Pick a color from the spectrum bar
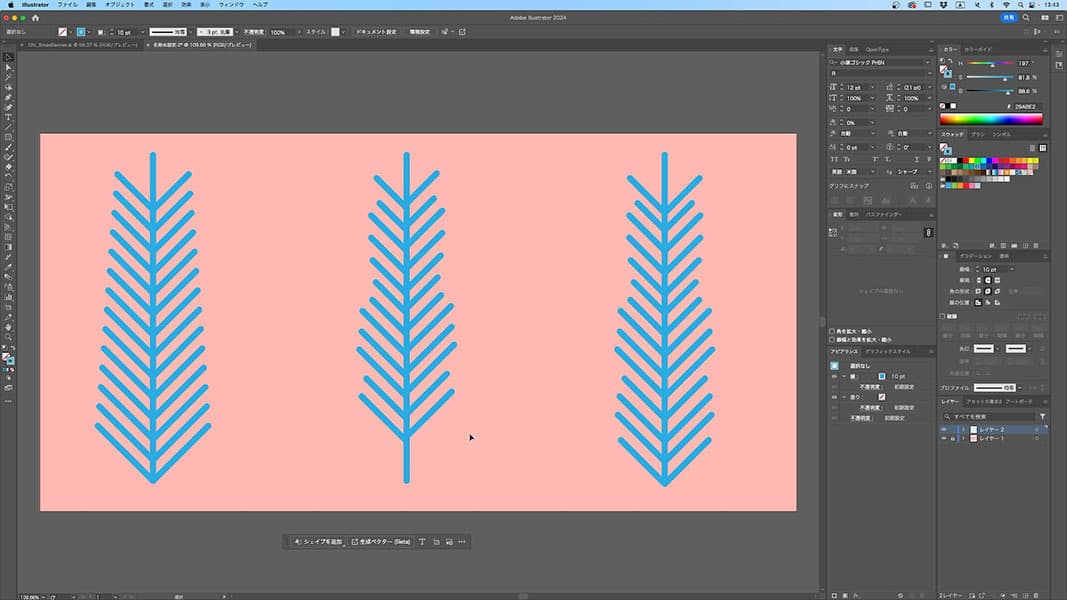The width and height of the screenshot is (1067, 600). click(991, 119)
